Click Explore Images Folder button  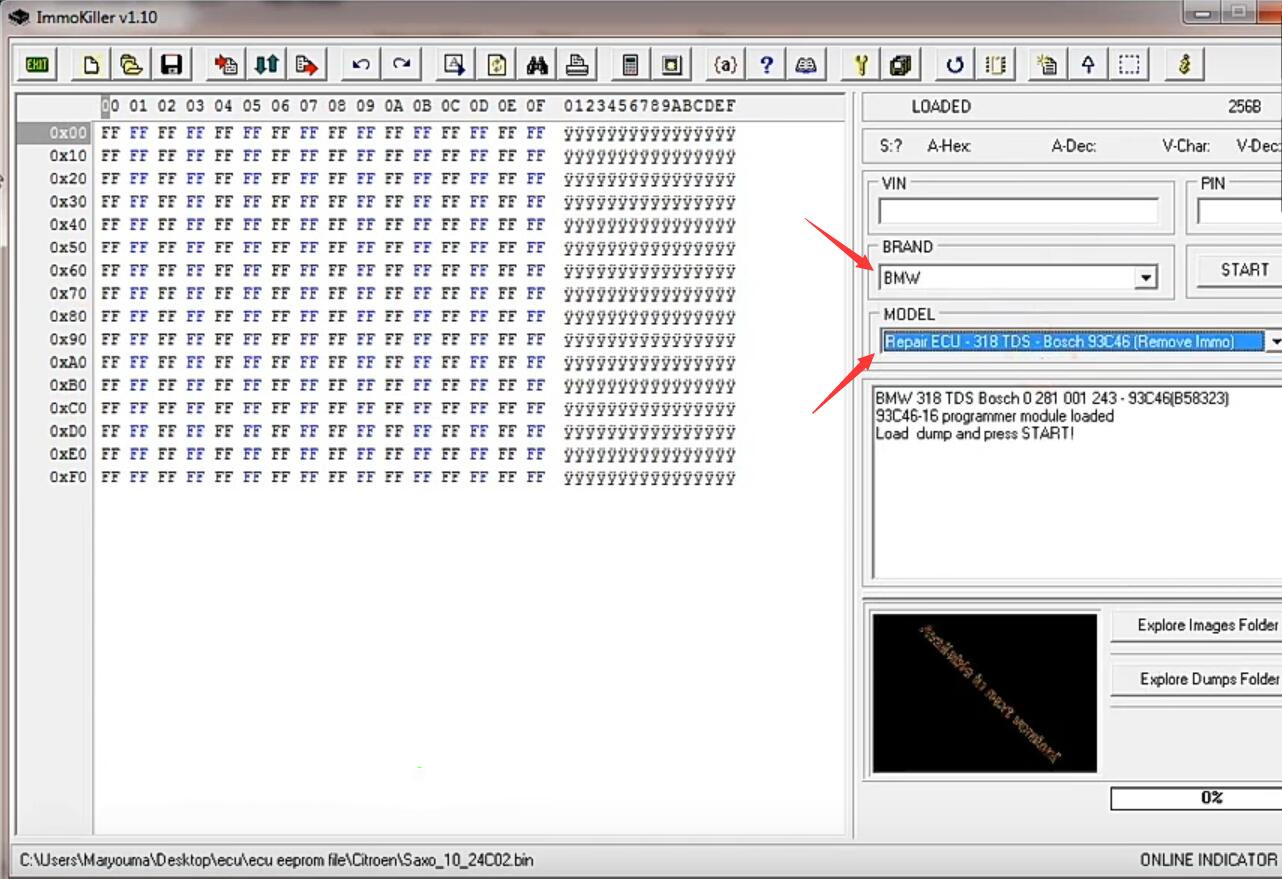pos(1197,625)
